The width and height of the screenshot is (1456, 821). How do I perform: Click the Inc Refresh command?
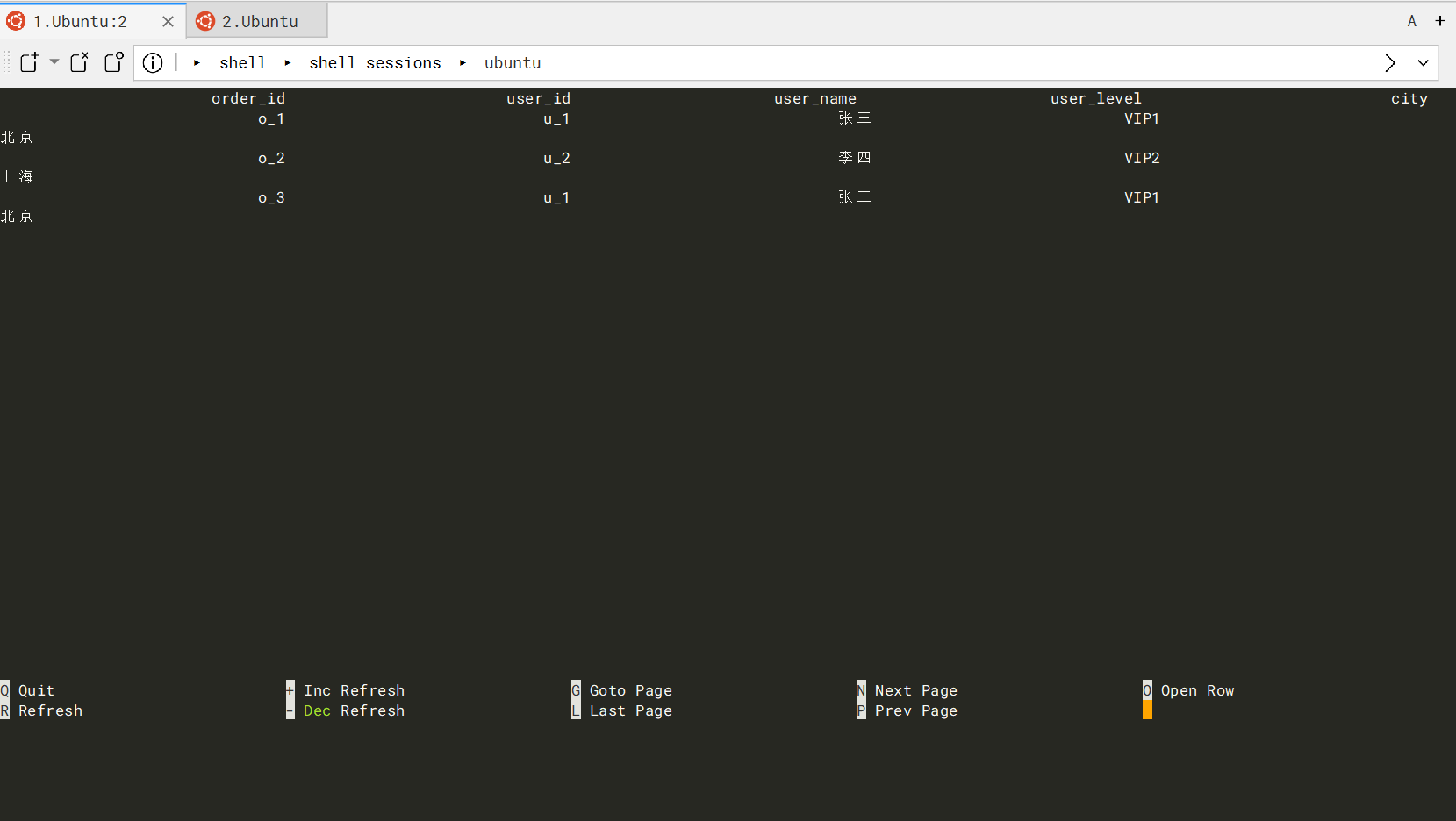pos(354,690)
